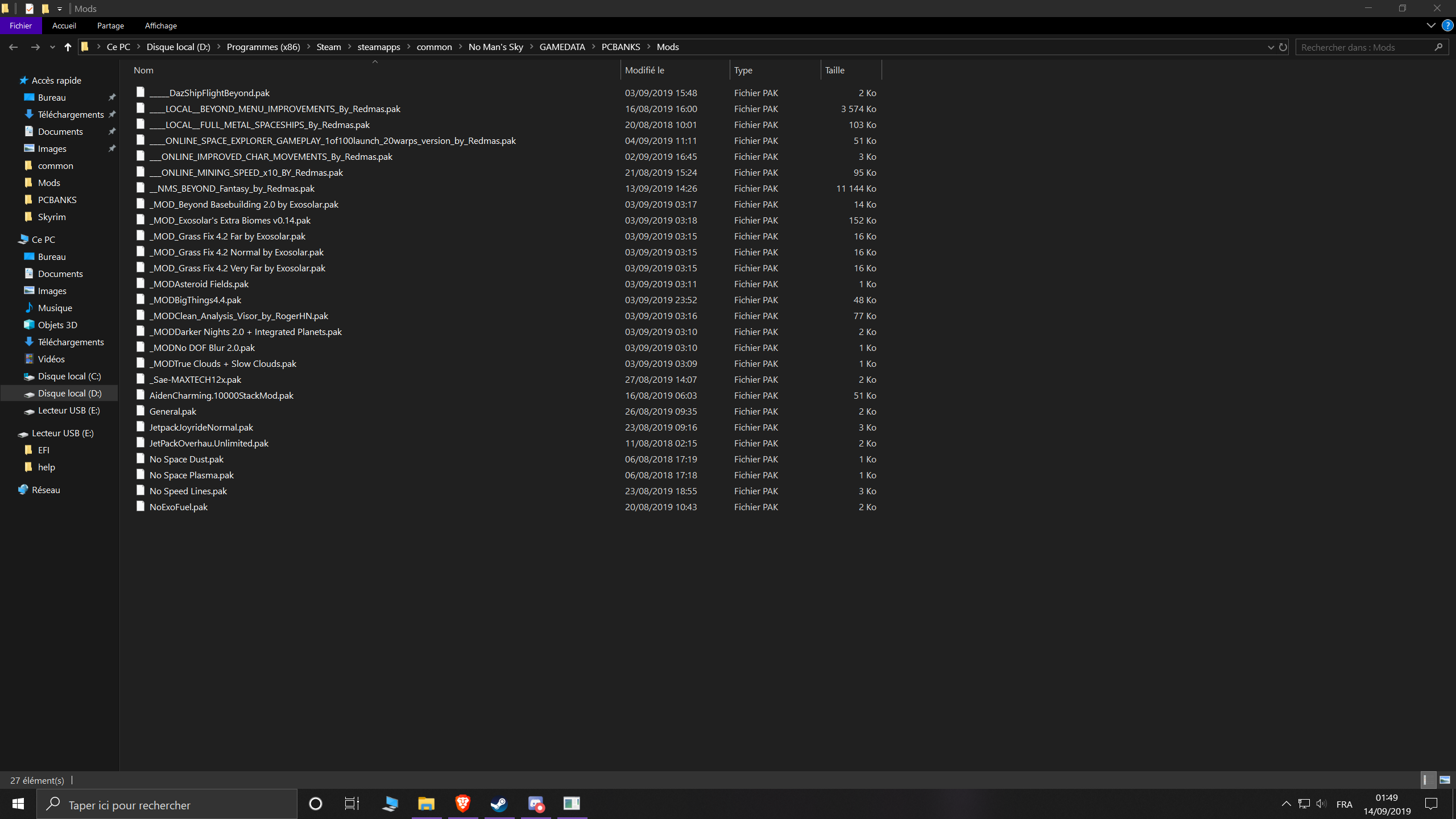Open Steam from taskbar
1456x819 pixels.
[499, 804]
